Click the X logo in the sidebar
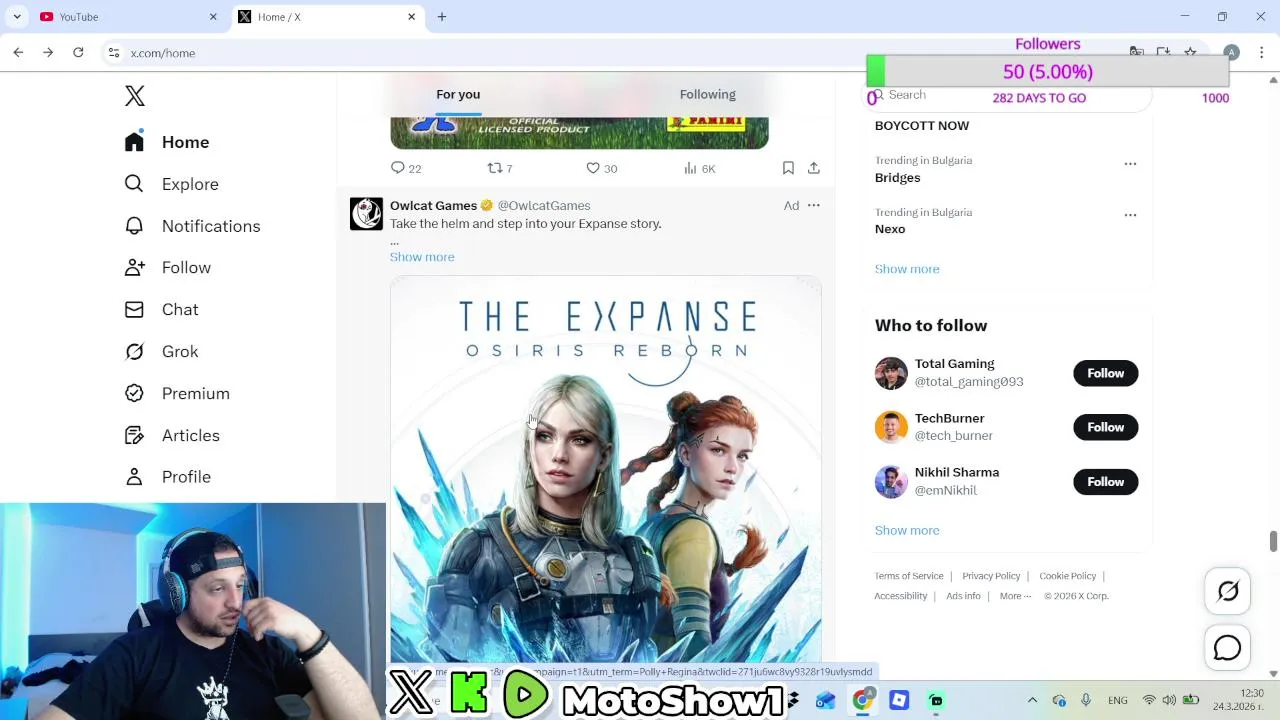Image resolution: width=1280 pixels, height=720 pixels. (x=135, y=96)
